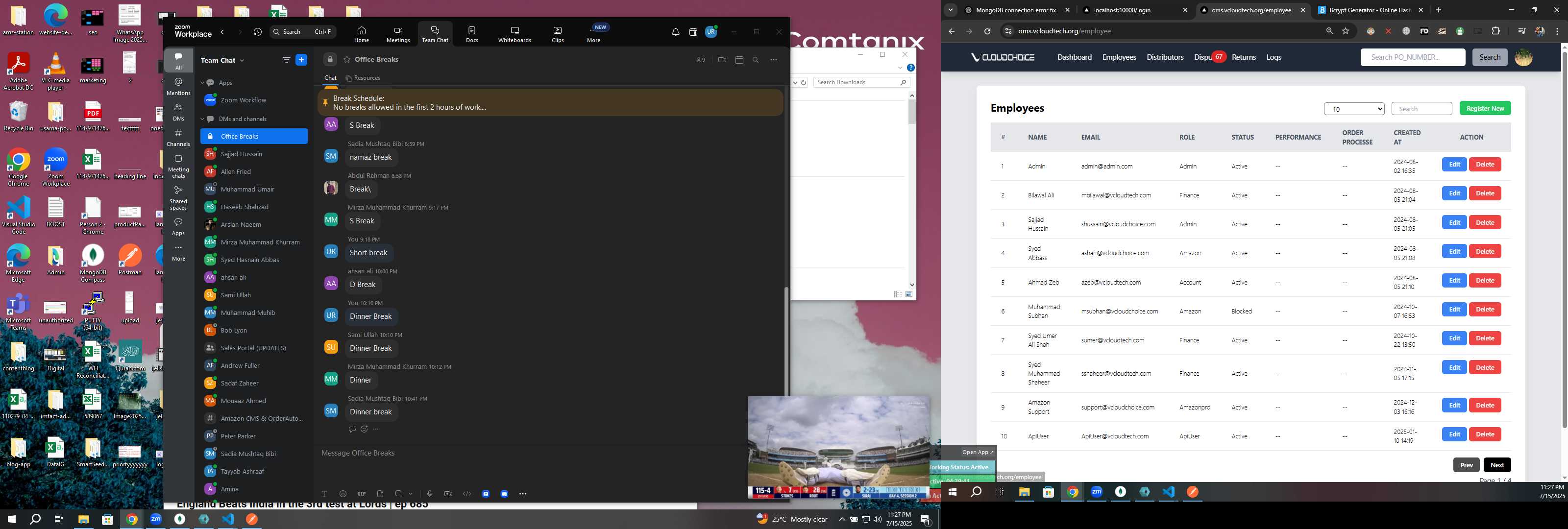Open emoji picker in message toolbar
Screen dimensions: 1568x529
(x=343, y=494)
